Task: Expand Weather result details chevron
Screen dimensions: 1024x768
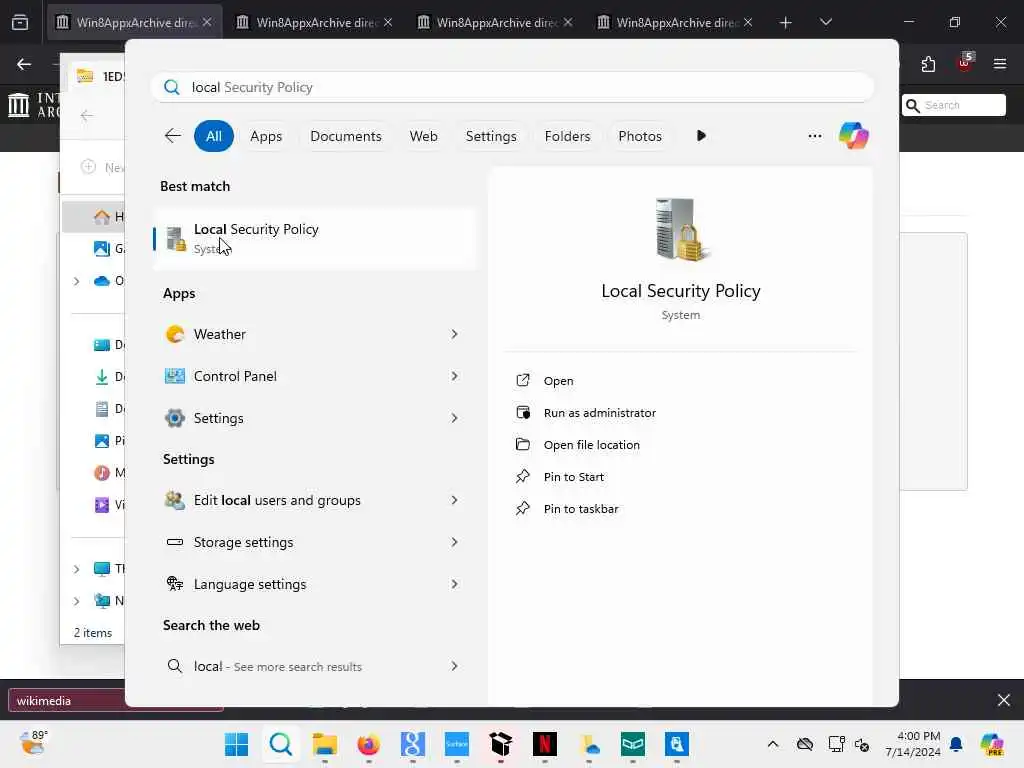Action: [x=455, y=334]
